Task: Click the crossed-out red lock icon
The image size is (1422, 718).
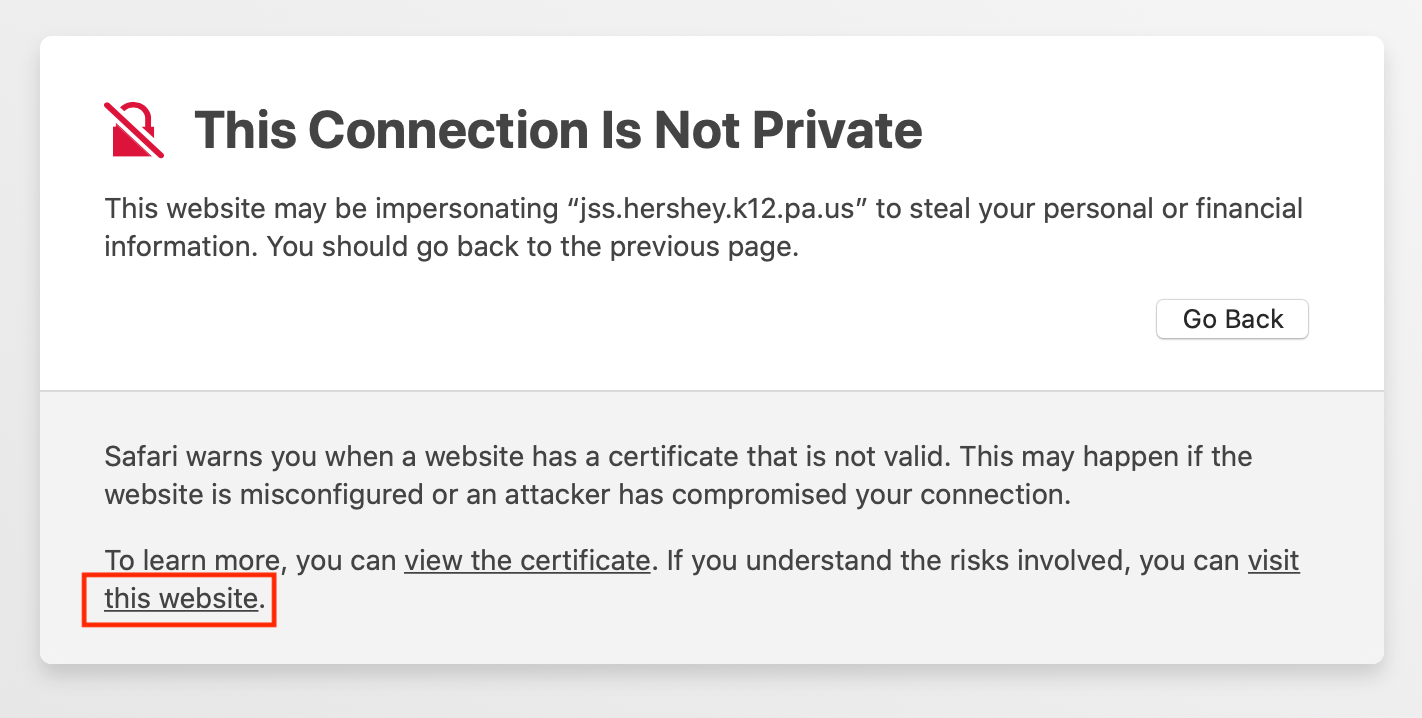Action: click(x=134, y=130)
